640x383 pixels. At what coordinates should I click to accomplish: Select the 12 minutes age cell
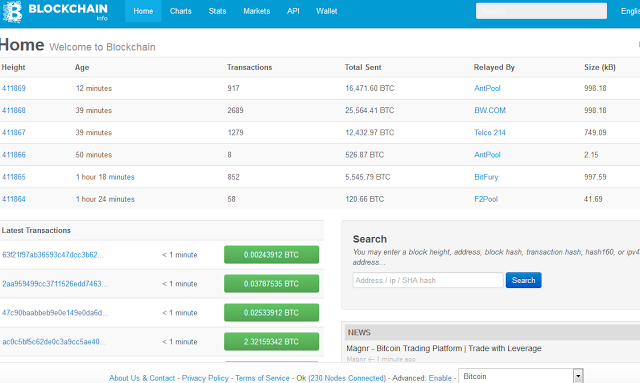(x=93, y=88)
